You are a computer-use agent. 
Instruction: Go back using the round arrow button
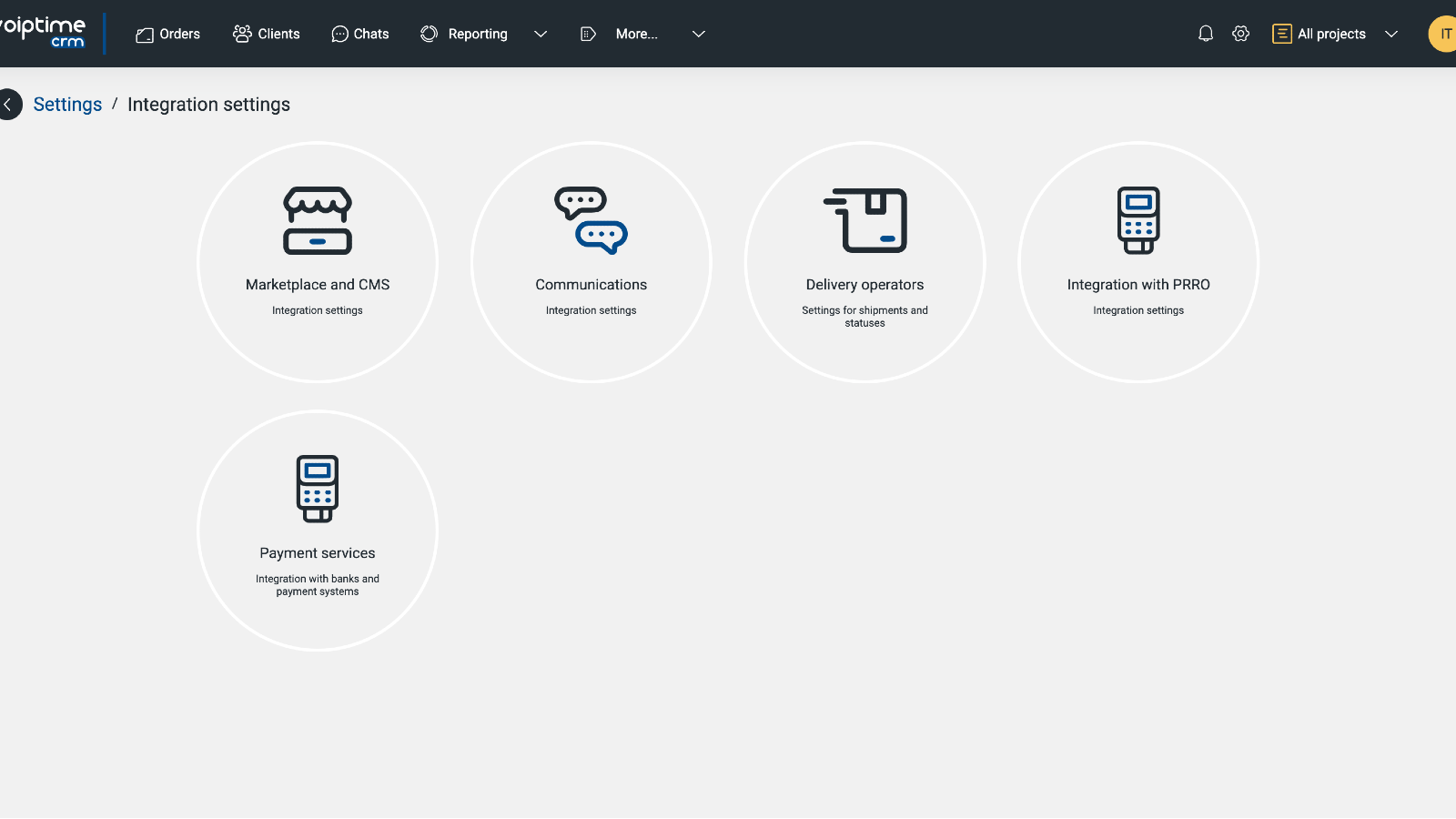9,105
